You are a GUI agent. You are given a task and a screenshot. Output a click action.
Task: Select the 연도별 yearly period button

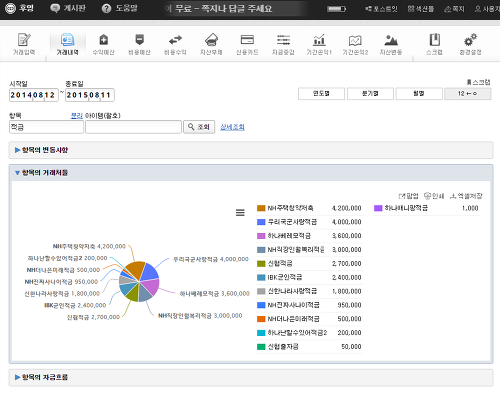321,94
